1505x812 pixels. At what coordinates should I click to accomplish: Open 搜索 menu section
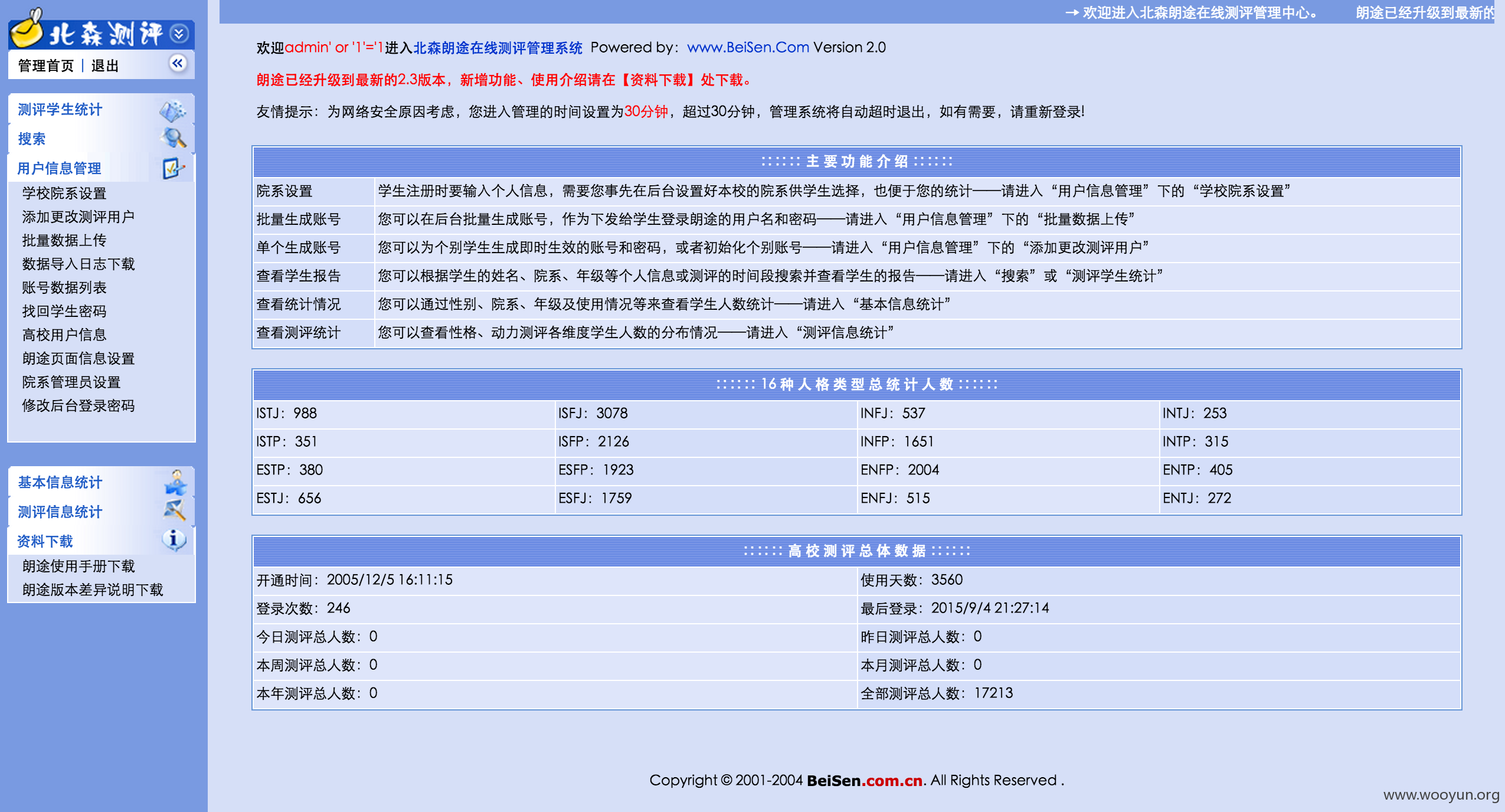pos(31,139)
